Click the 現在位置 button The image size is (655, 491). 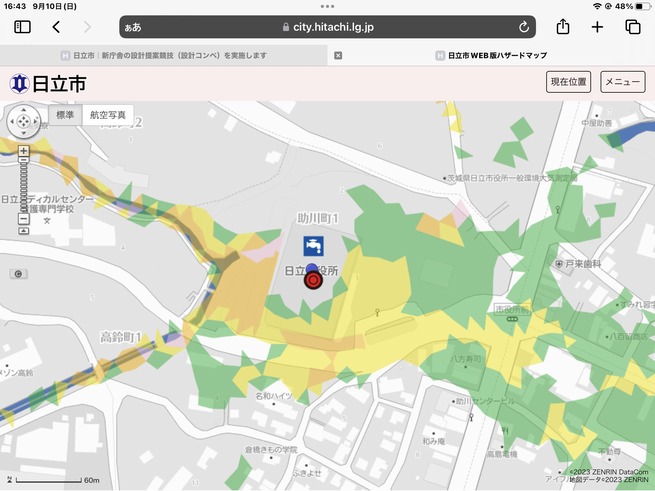pos(568,82)
